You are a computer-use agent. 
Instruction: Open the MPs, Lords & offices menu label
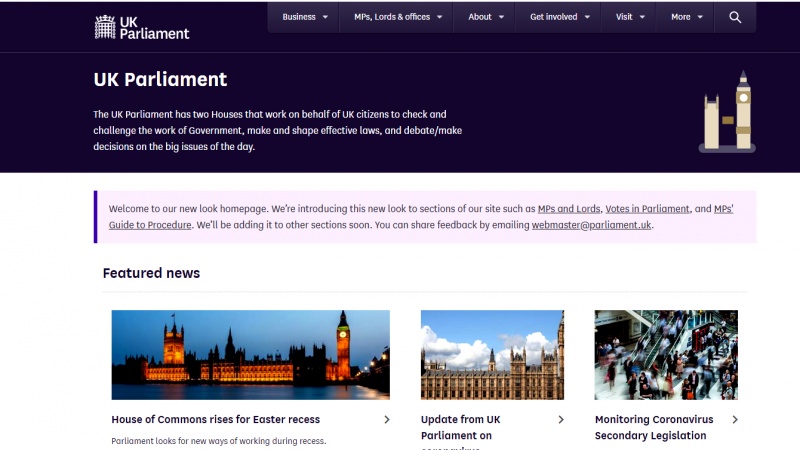(392, 17)
